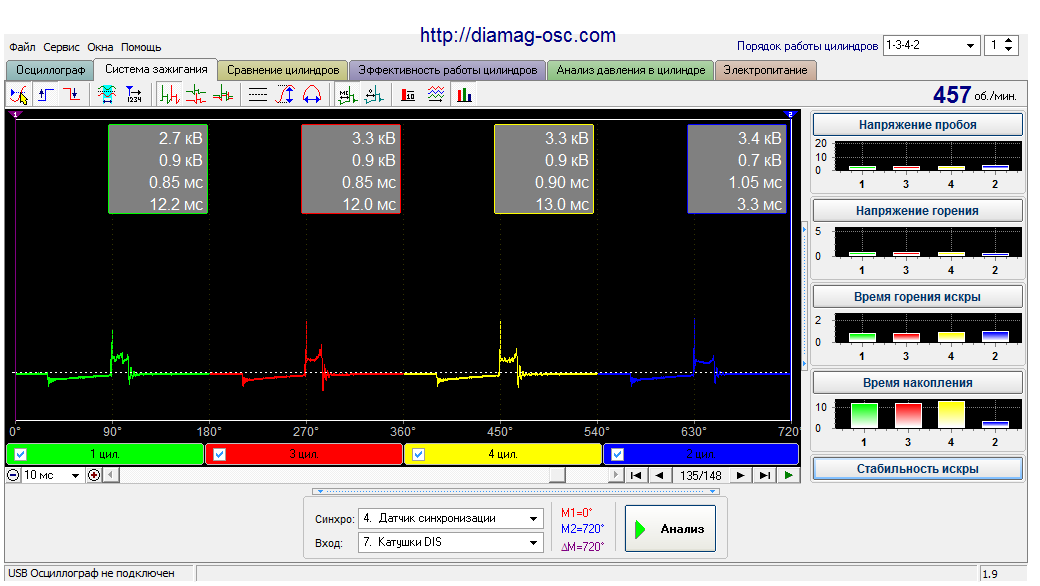Click the multicolor wavy lines icon
Image resolution: width=1040 pixels, height=586 pixels.
click(x=436, y=95)
